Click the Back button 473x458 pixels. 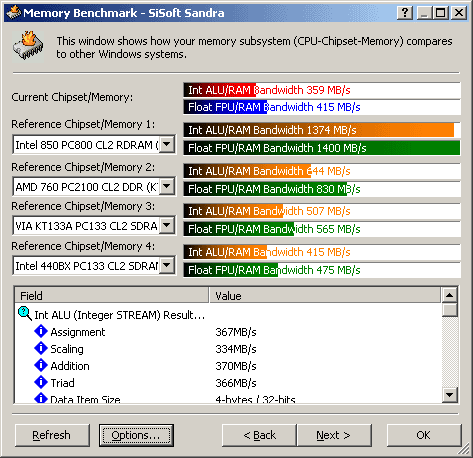point(259,435)
